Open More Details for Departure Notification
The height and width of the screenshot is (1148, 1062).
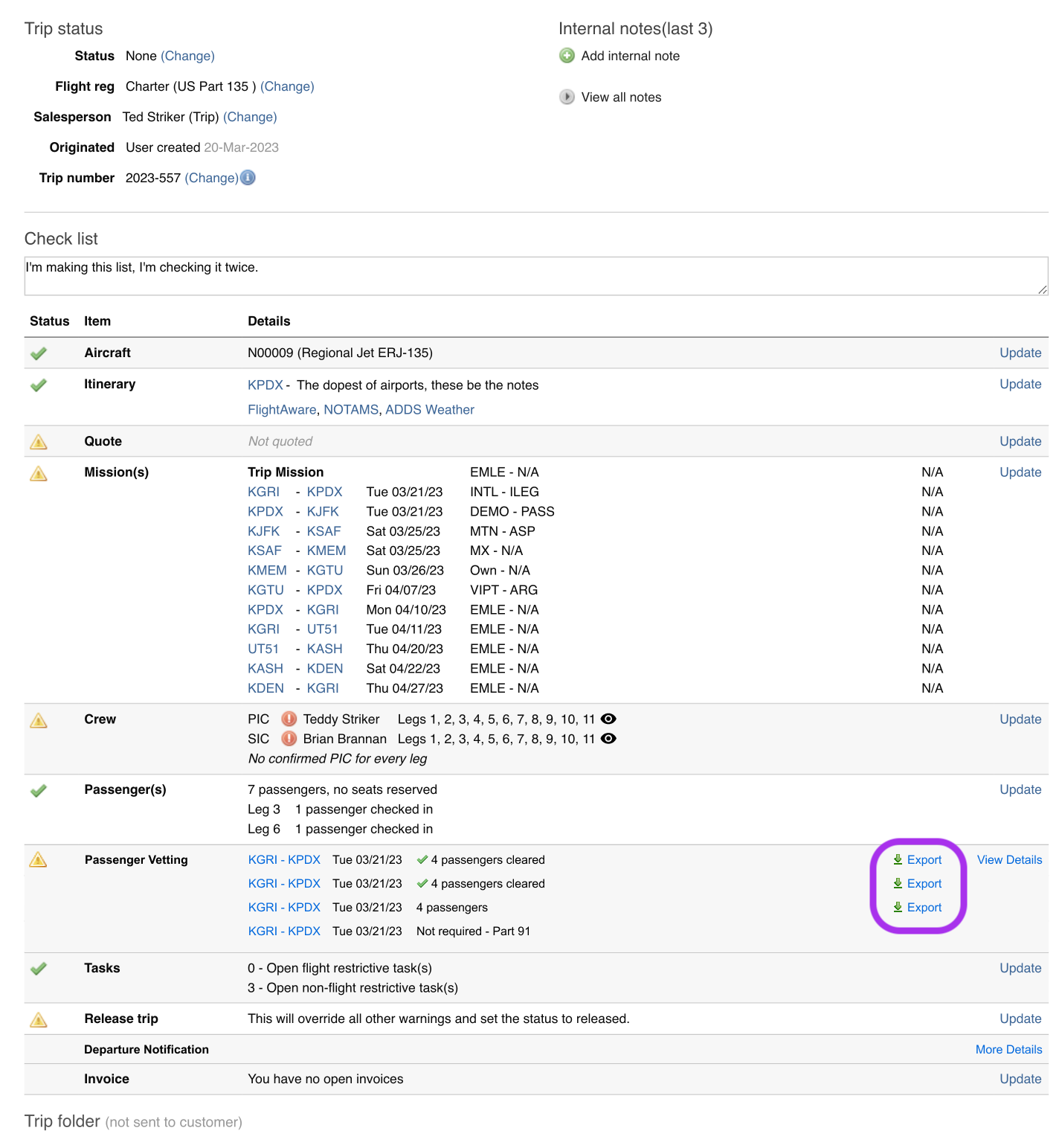(1008, 1049)
